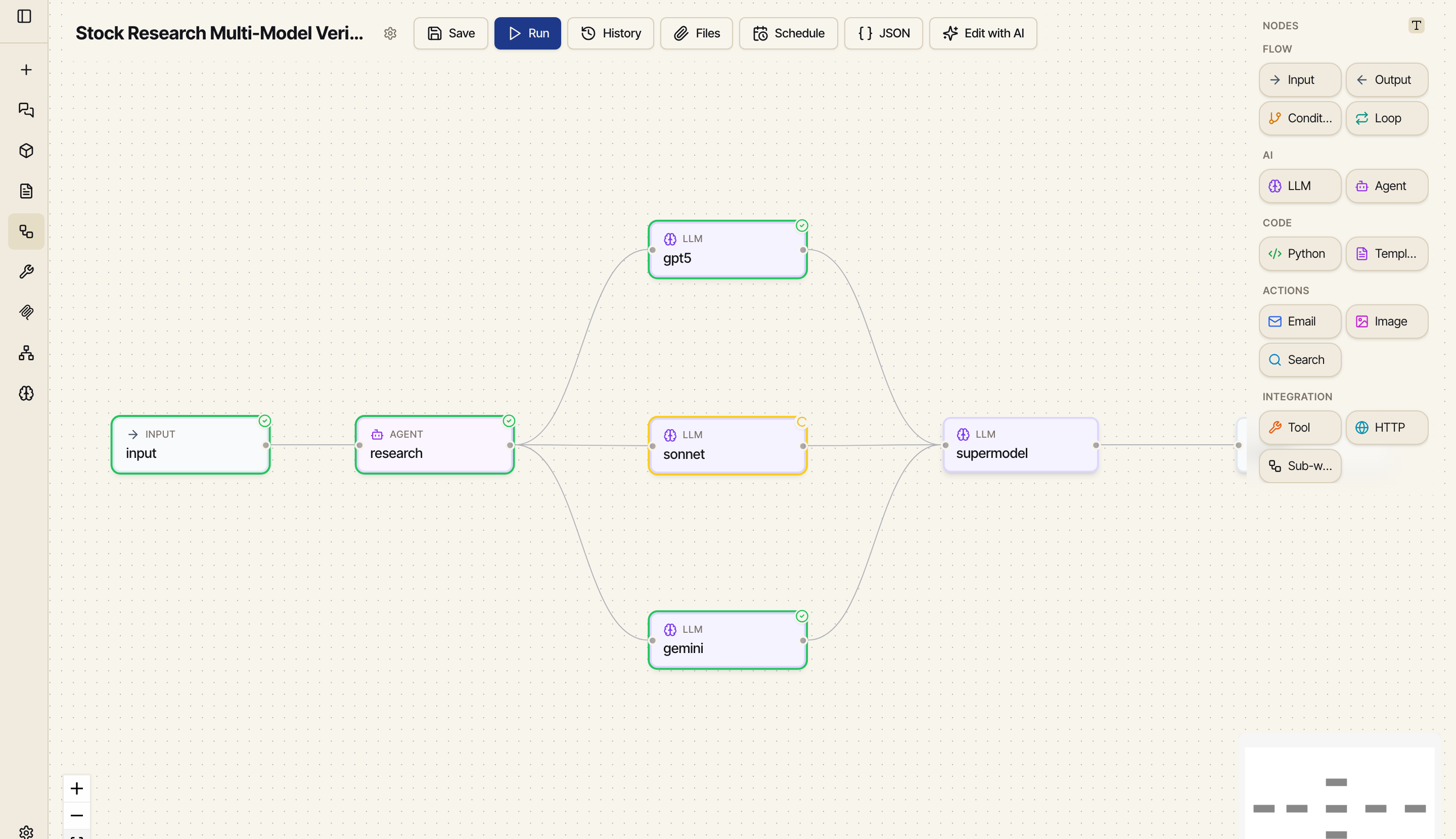1456x839 pixels.
Task: Open the cube icon in sidebar
Action: (x=26, y=151)
